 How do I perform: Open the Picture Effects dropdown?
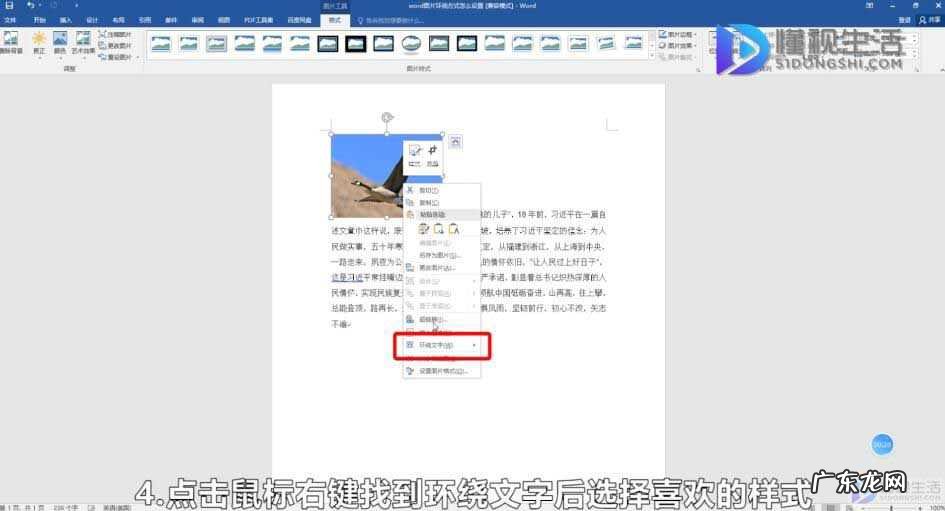[677, 46]
